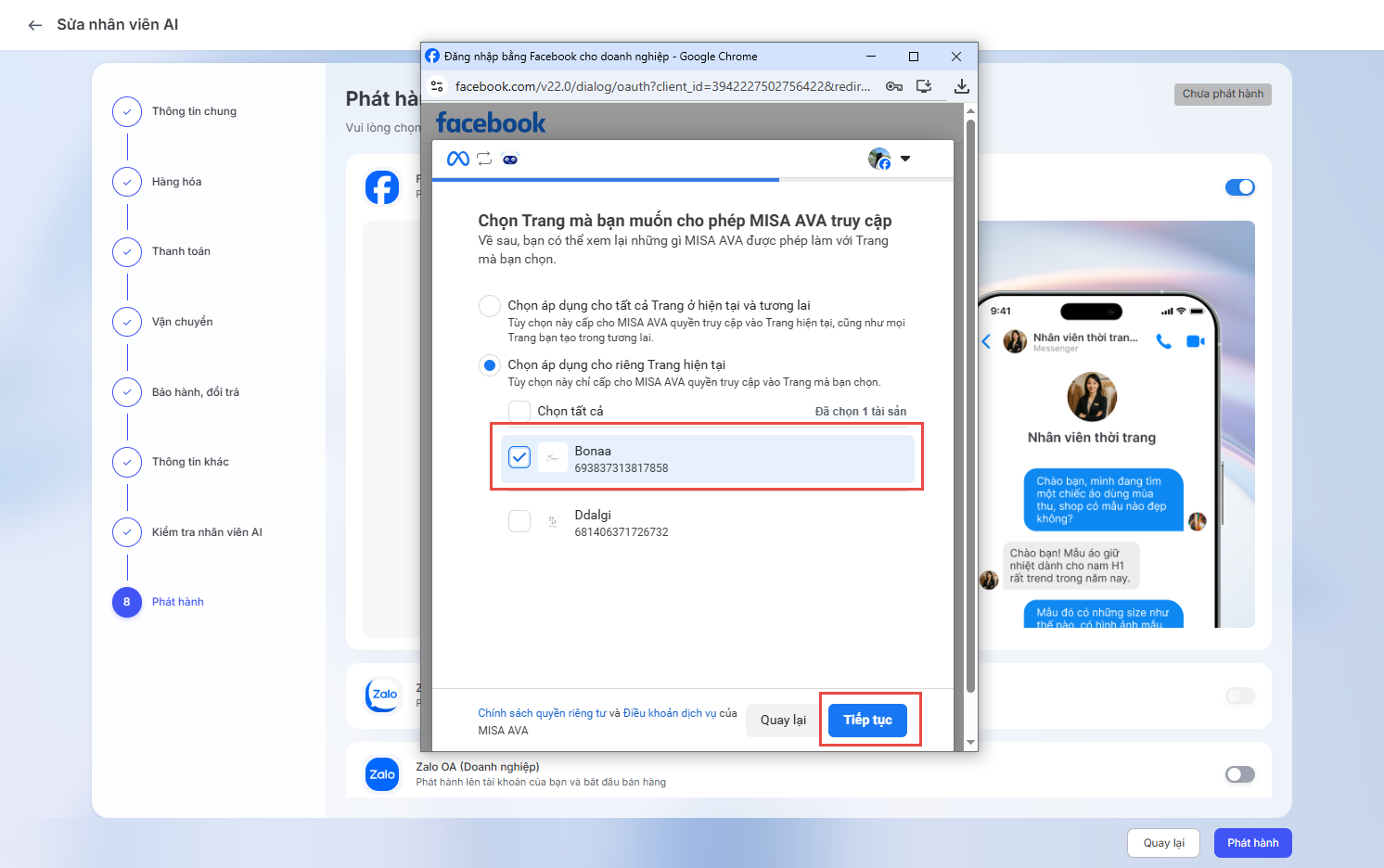This screenshot has width=1384, height=868.
Task: Click the install app icon in address bar
Action: point(924,86)
